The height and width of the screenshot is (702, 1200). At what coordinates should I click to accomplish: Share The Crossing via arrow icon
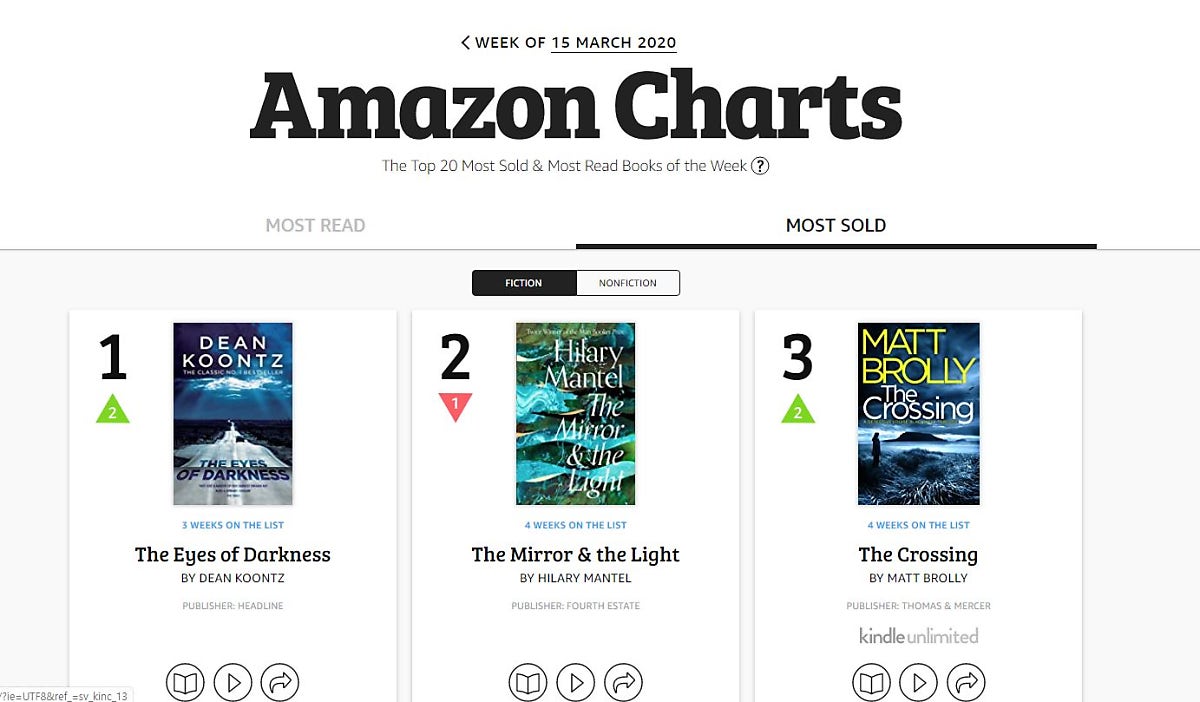[x=966, y=683]
